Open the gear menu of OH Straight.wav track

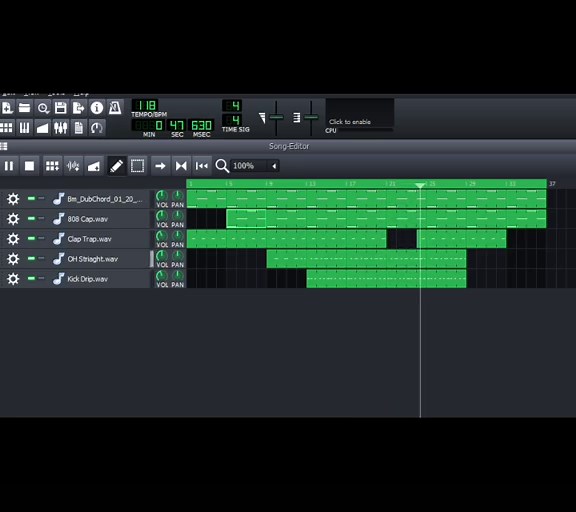point(13,259)
